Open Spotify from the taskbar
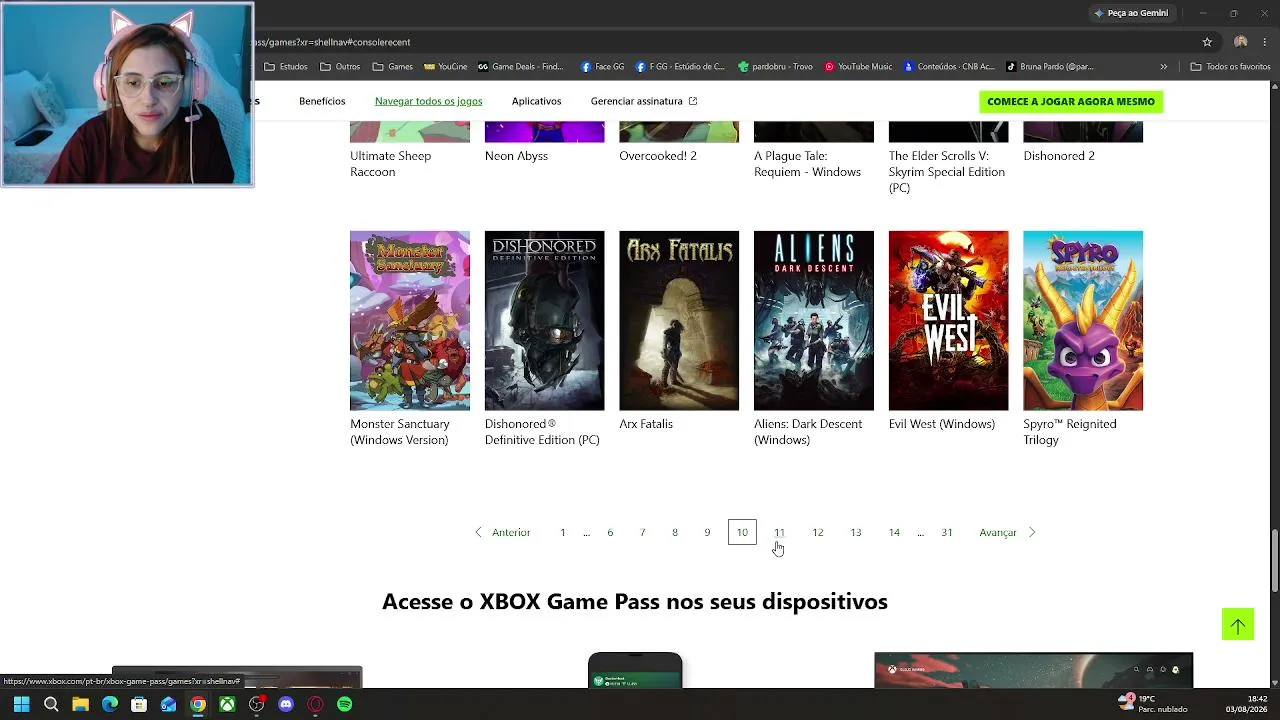This screenshot has height=720, width=1280. click(x=345, y=704)
